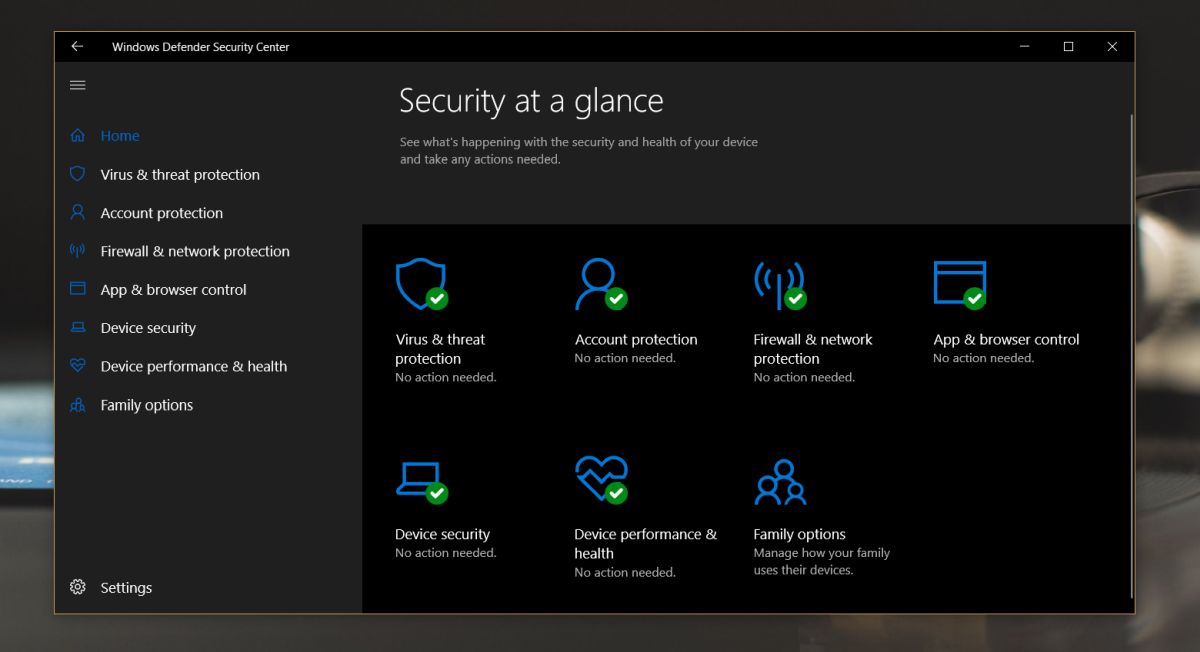The width and height of the screenshot is (1200, 652).
Task: Click the laptop icon beside Device security
Action: click(x=77, y=328)
